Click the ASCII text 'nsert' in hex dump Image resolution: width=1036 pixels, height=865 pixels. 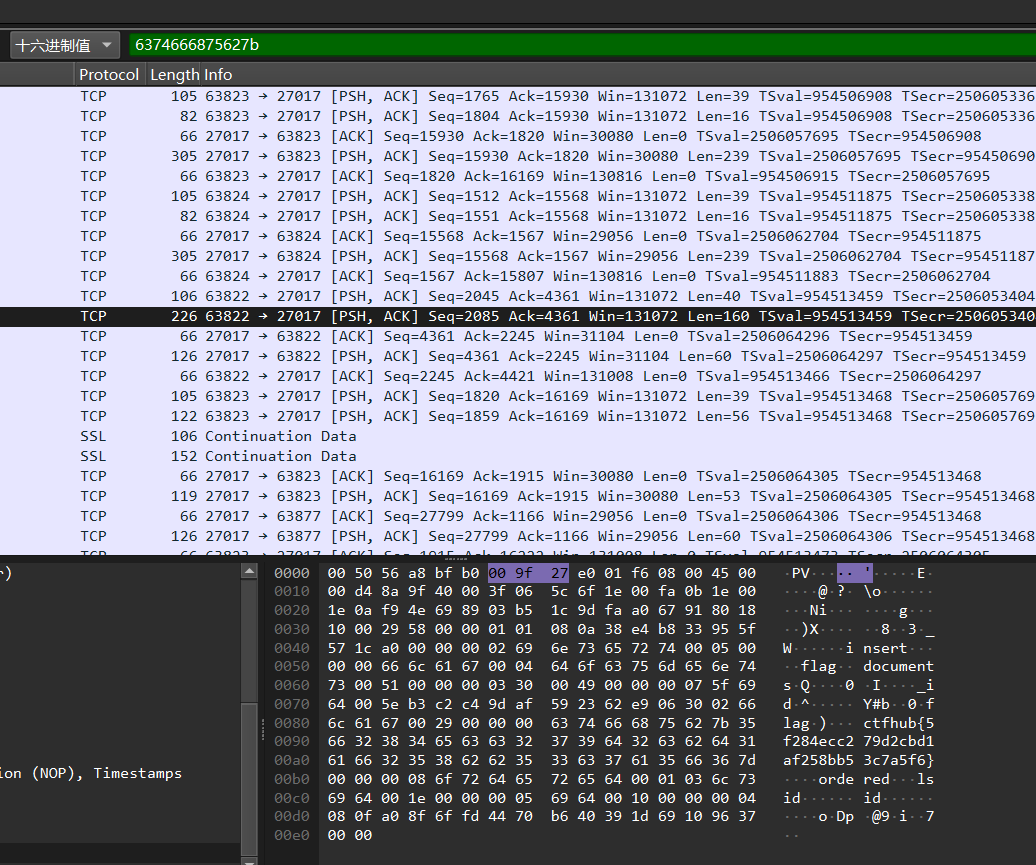(885, 648)
